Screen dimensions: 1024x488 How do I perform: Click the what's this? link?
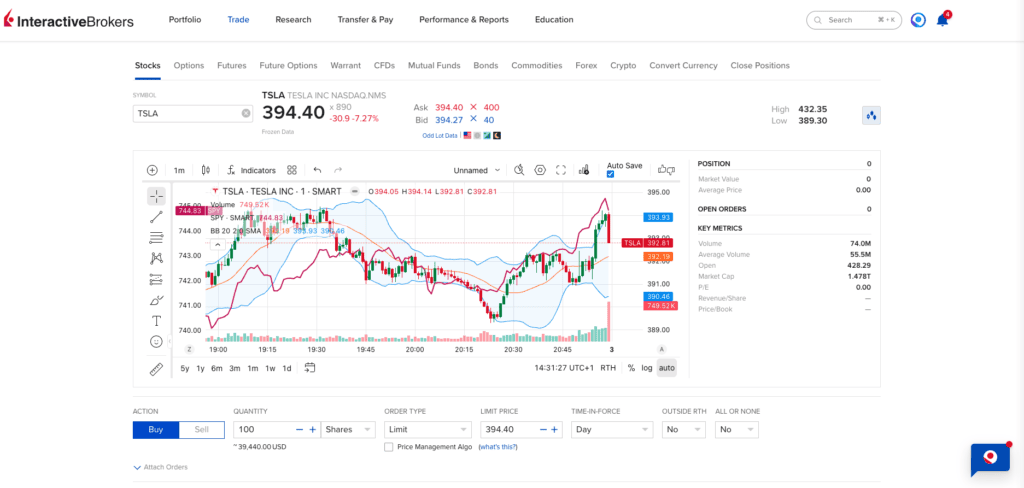(498, 447)
